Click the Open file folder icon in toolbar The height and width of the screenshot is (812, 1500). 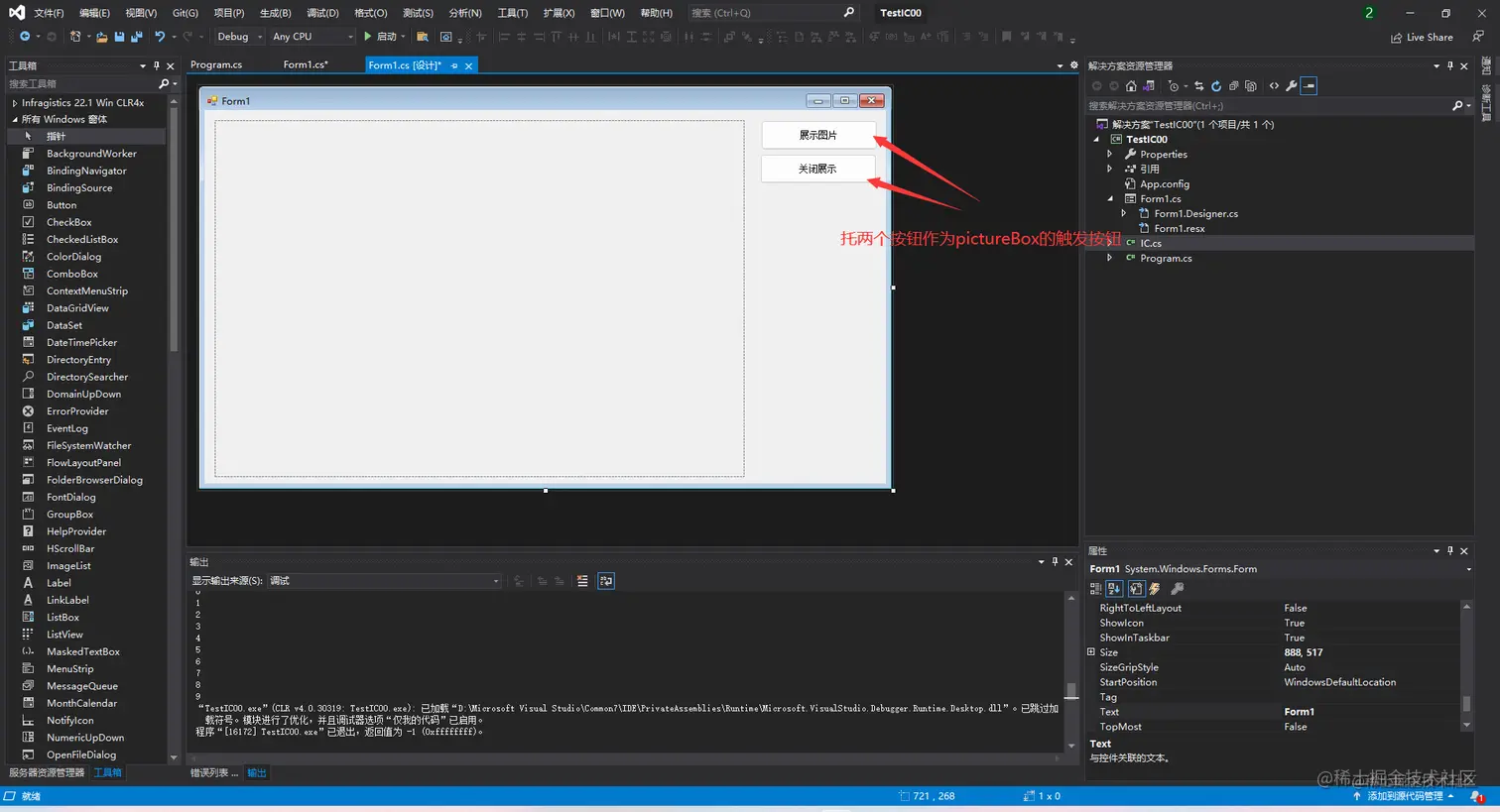coord(102,38)
